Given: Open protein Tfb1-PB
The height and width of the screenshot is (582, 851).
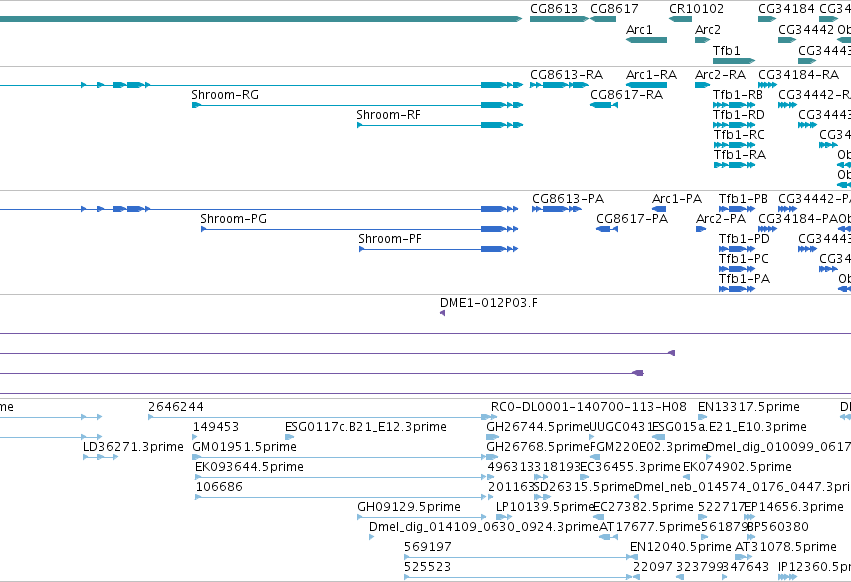Looking at the screenshot, I should 737,209.
